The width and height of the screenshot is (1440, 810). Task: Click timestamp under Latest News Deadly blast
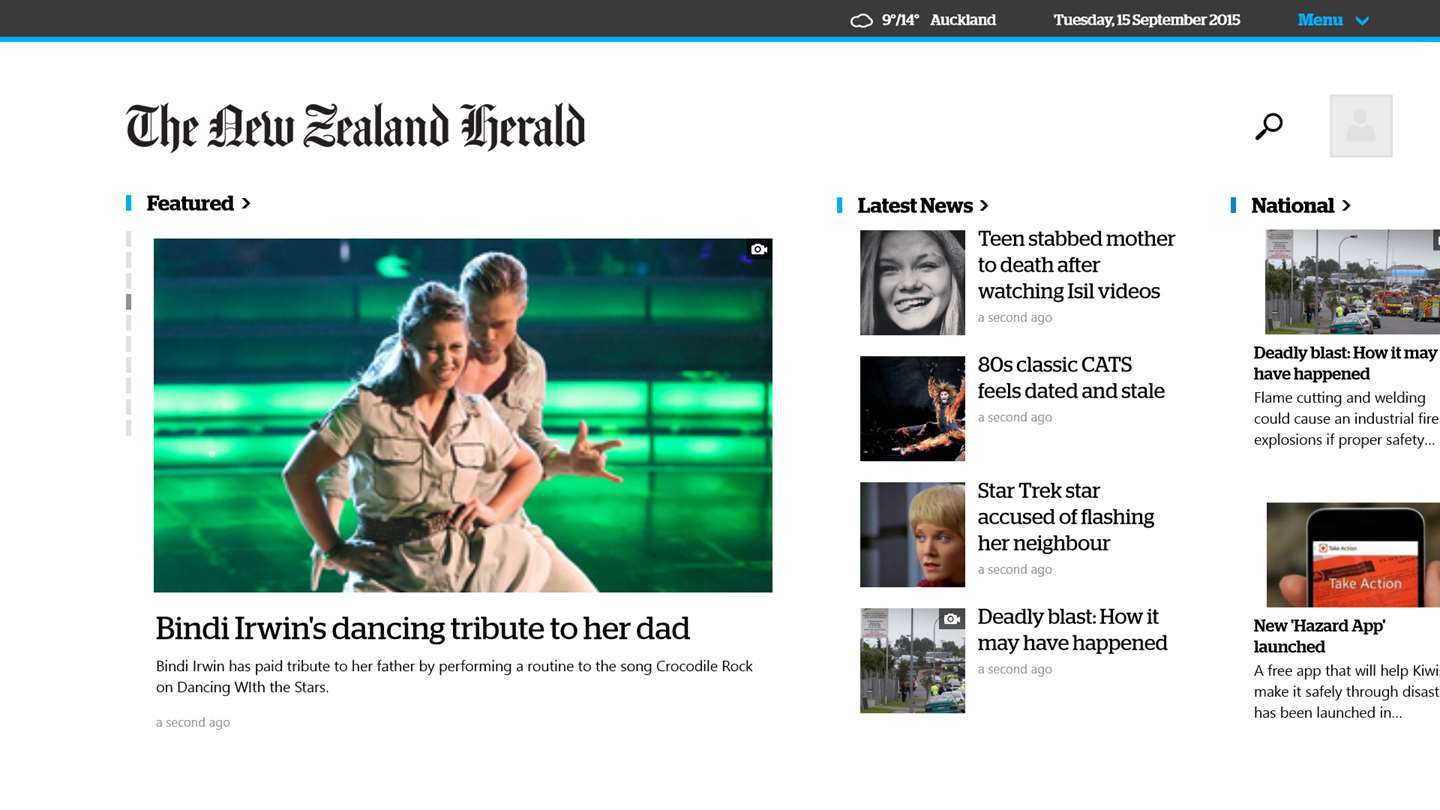click(x=1015, y=669)
